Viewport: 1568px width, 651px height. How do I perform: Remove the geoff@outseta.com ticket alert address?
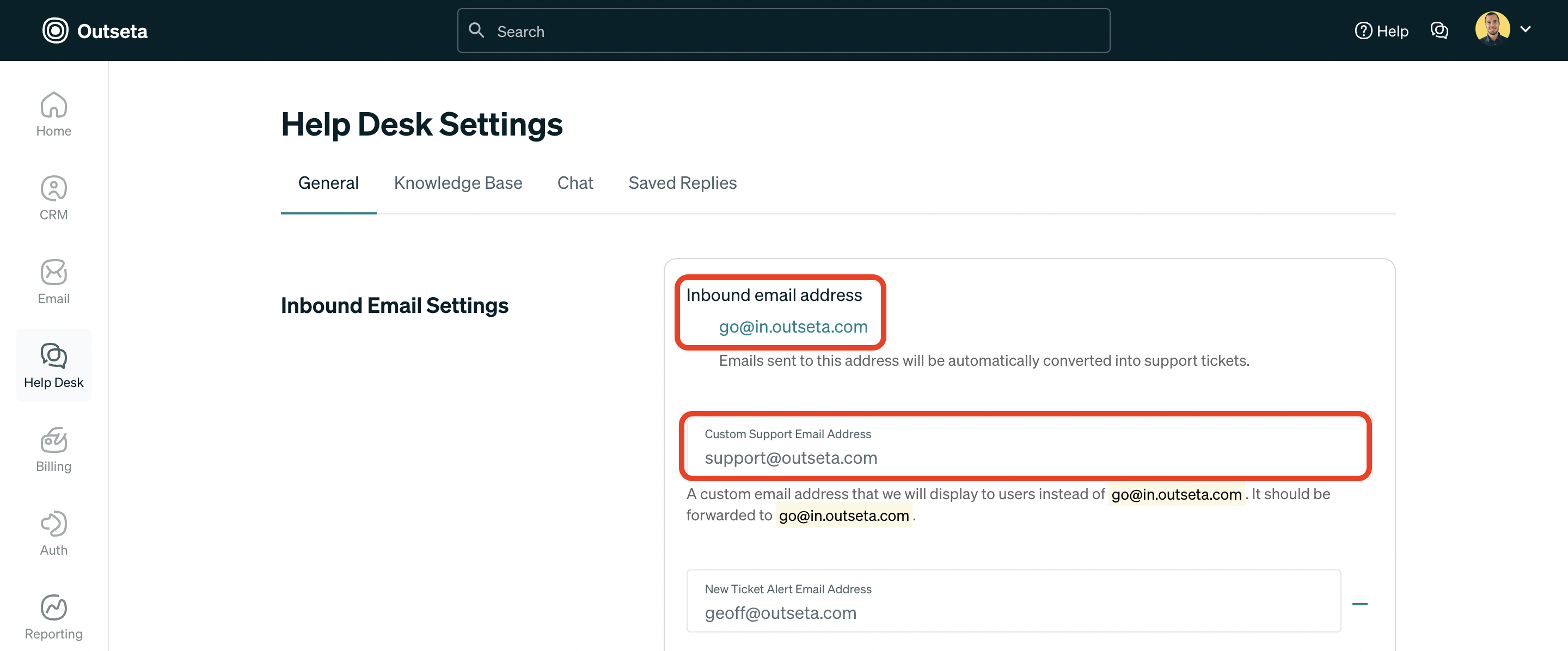[x=1362, y=603]
